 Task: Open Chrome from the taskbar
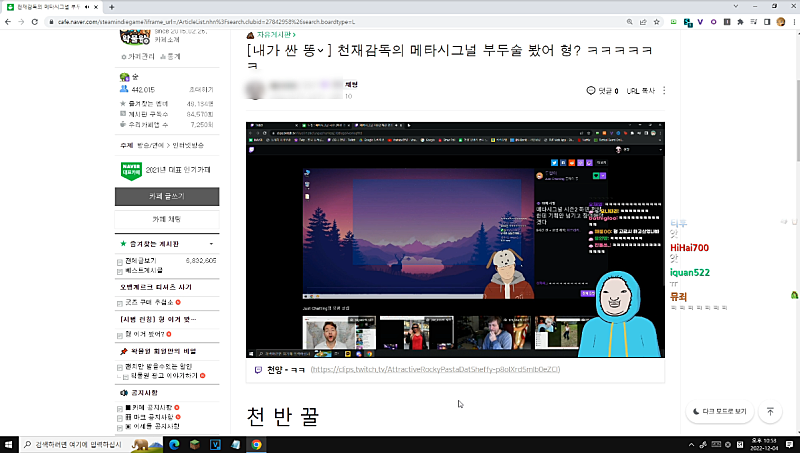pyautogui.click(x=257, y=444)
